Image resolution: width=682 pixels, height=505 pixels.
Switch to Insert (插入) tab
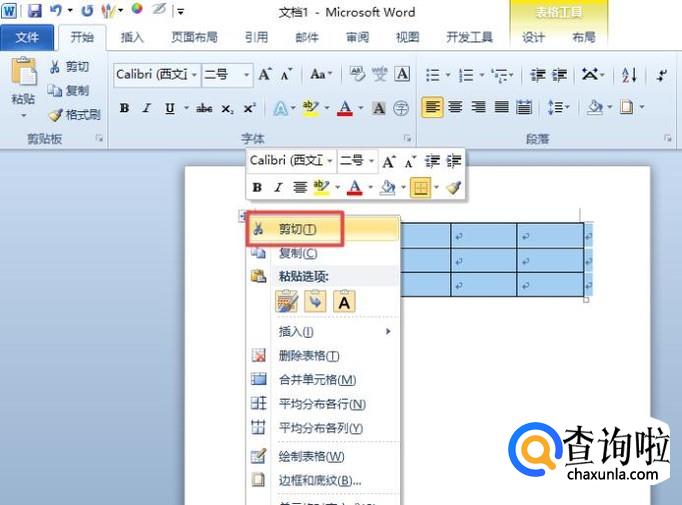[x=132, y=37]
